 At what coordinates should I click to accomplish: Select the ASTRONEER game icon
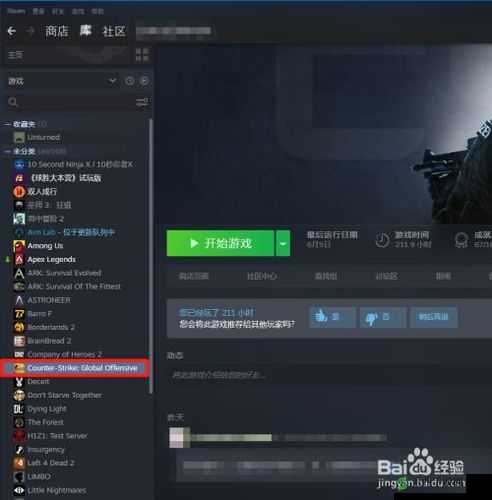(x=19, y=300)
